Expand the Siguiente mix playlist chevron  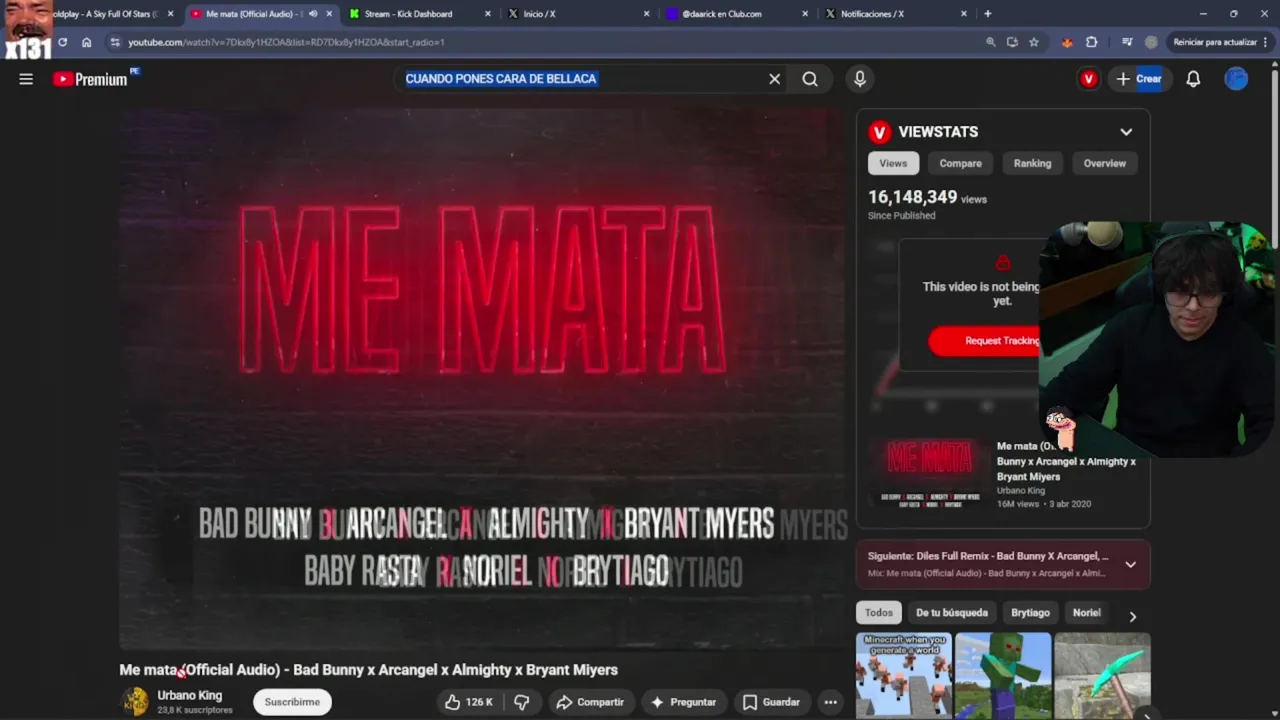tap(1130, 564)
